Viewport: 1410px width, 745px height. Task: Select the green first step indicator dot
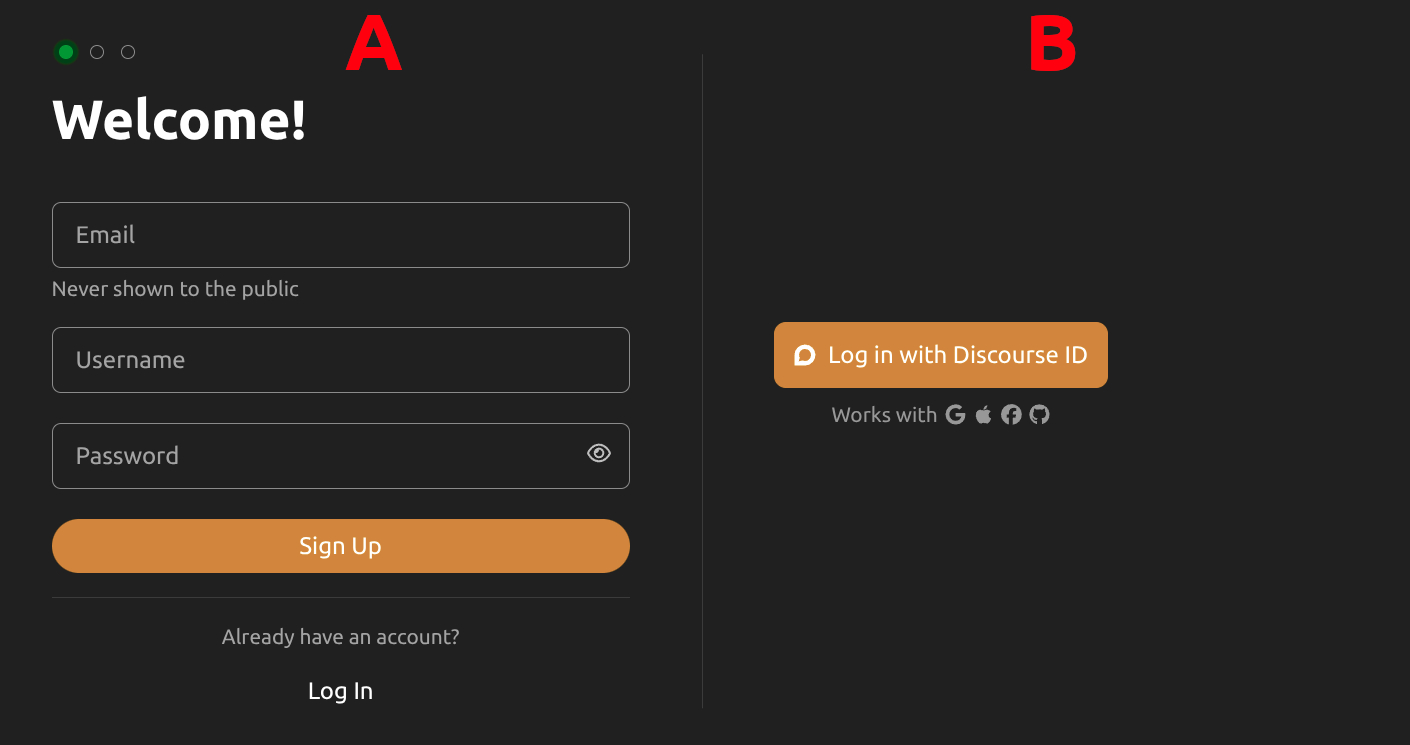[x=66, y=52]
